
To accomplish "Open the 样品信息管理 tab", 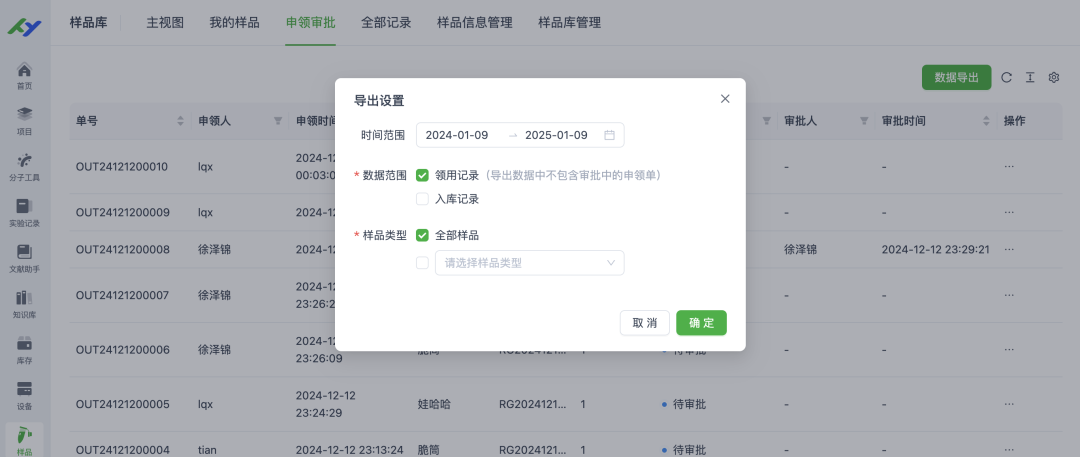I will [x=475, y=23].
